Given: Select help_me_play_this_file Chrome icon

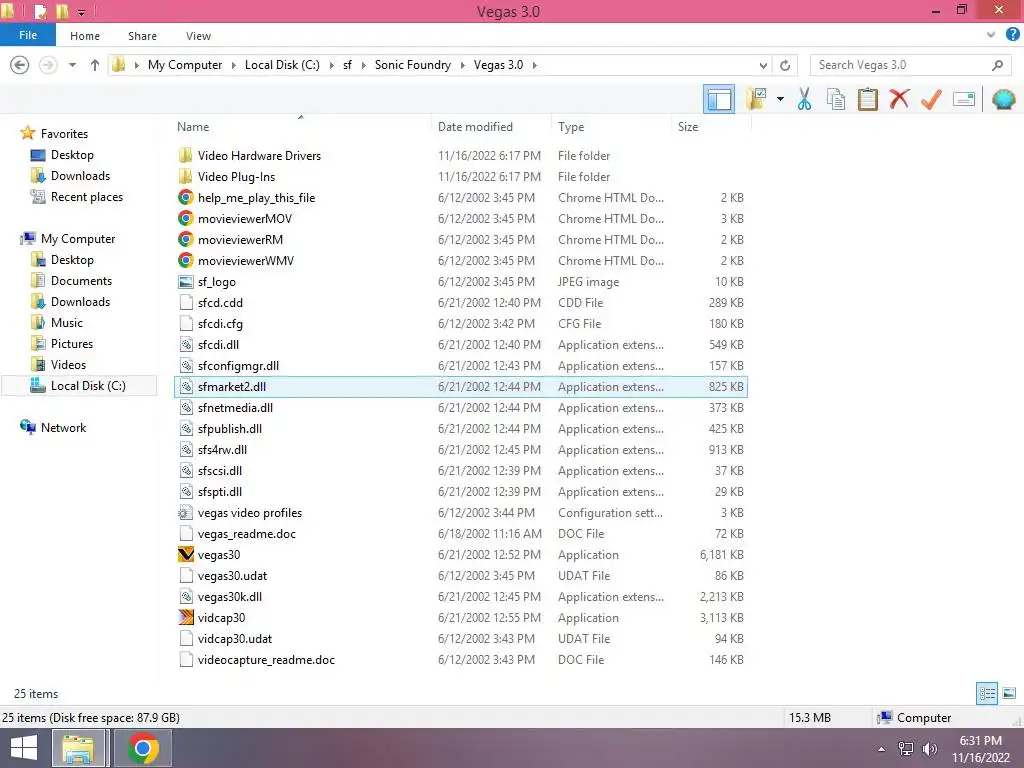Looking at the screenshot, I should [185, 197].
